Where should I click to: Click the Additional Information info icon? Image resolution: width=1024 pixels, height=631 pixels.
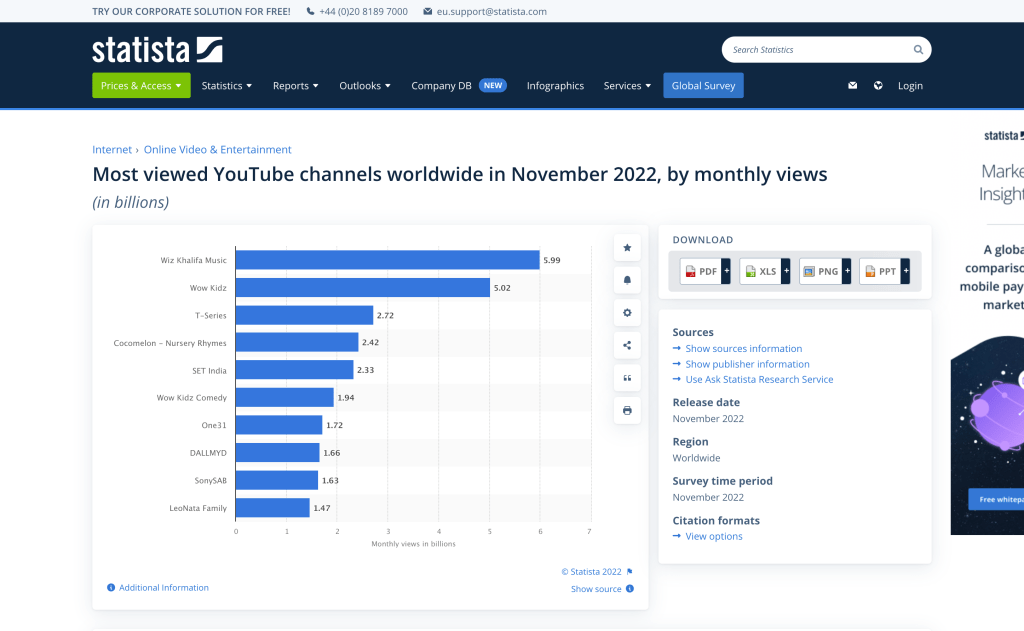pos(111,588)
